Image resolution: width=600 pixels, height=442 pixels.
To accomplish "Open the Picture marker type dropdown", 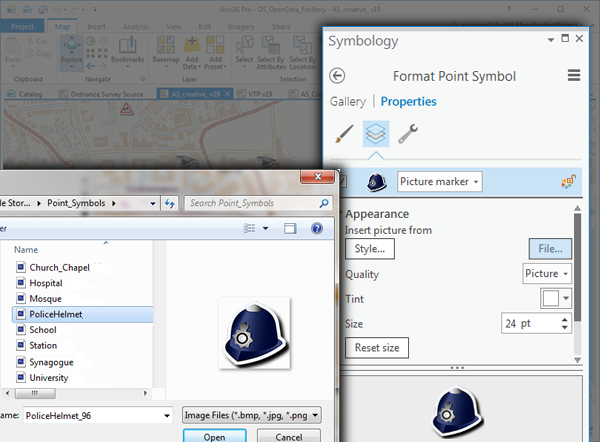I will coord(440,181).
